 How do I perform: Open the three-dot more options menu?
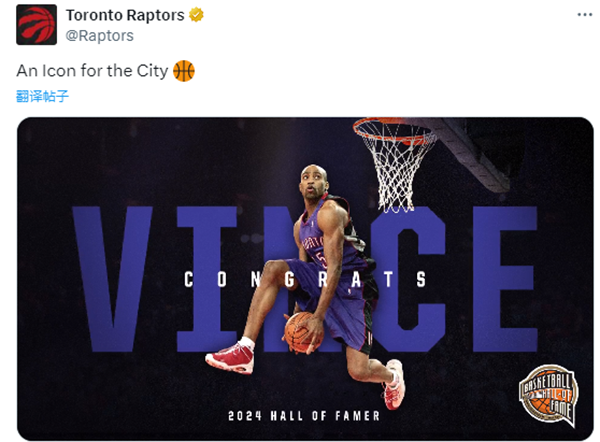(x=585, y=15)
